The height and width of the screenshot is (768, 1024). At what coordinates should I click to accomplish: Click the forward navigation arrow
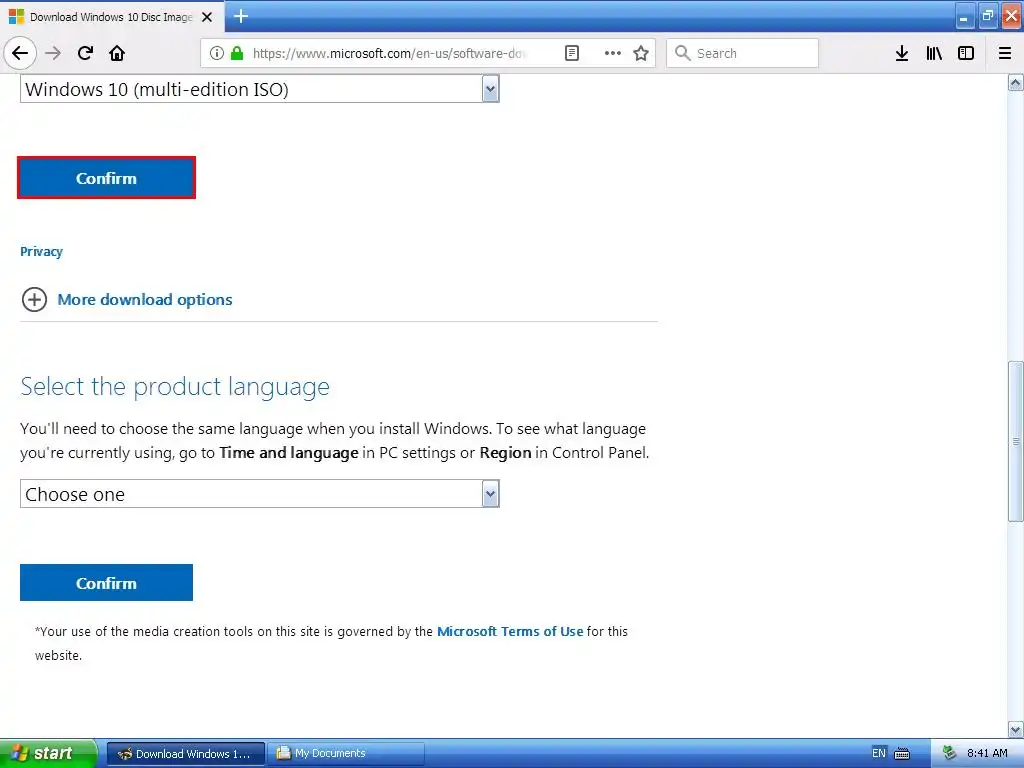click(x=53, y=53)
